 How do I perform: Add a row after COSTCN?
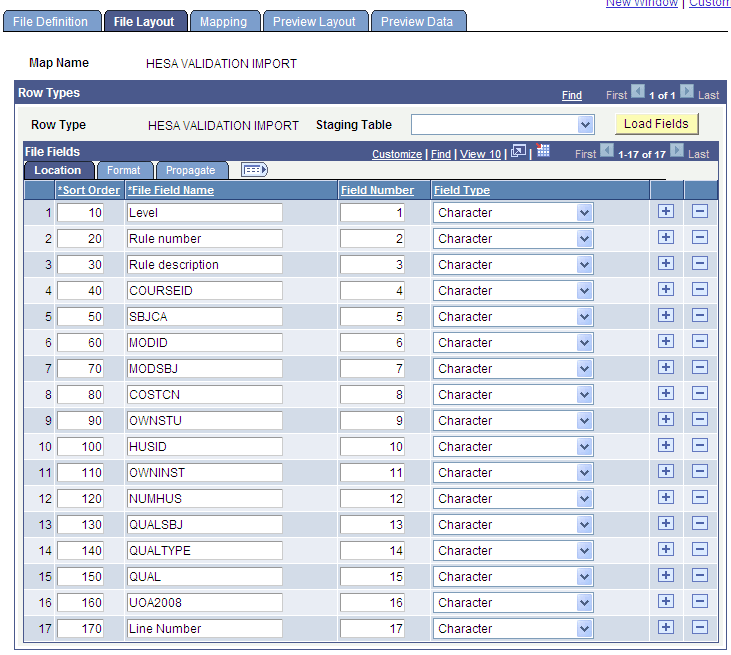(666, 393)
